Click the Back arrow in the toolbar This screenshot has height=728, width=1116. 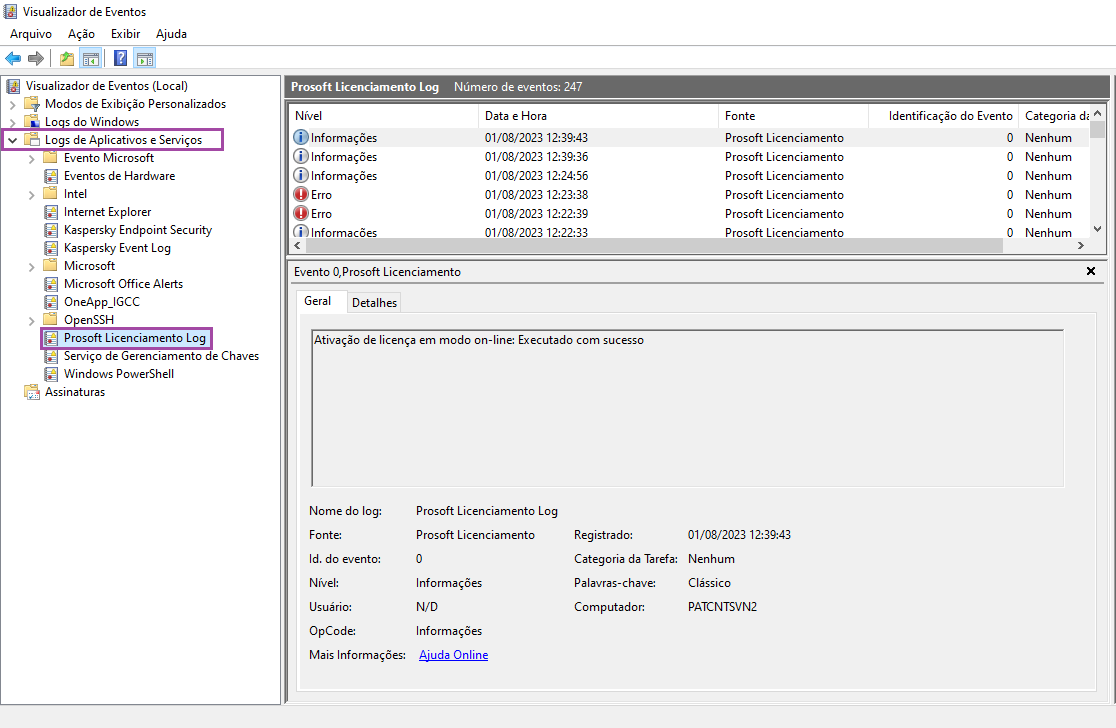13,58
